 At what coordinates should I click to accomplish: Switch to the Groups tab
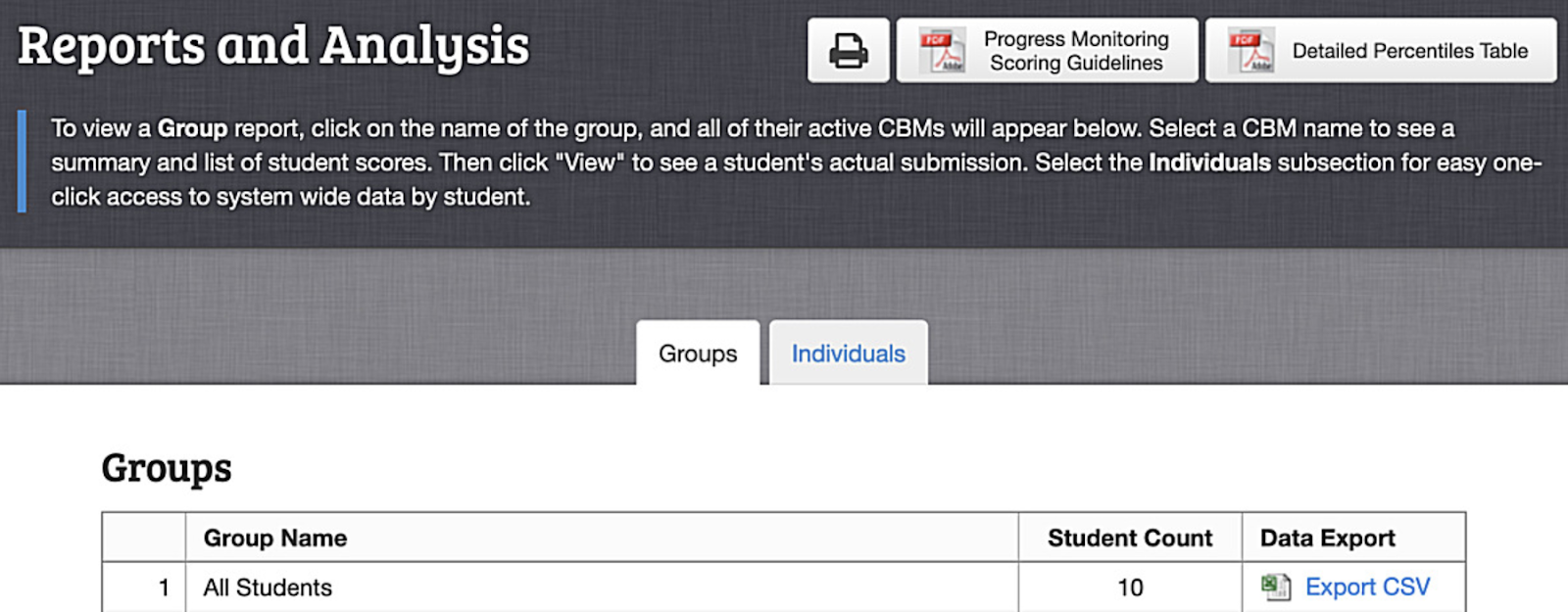pyautogui.click(x=698, y=353)
